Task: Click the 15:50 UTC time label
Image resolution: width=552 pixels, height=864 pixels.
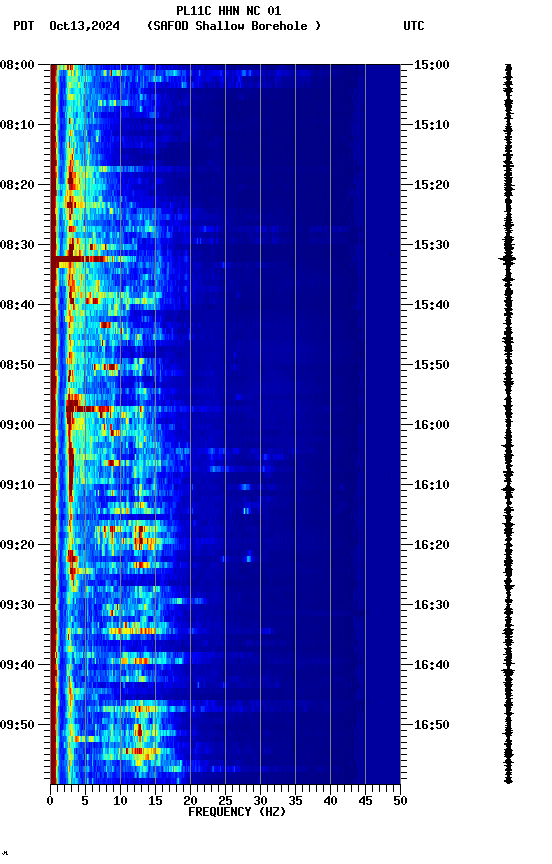Action: 432,365
